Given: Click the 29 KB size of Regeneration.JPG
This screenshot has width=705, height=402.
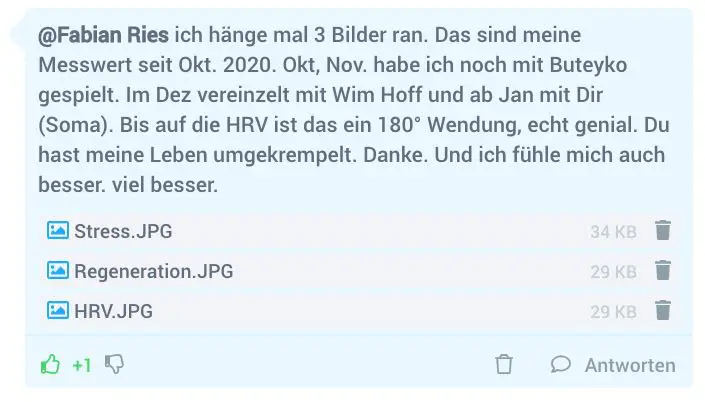Looking at the screenshot, I should pyautogui.click(x=613, y=272).
